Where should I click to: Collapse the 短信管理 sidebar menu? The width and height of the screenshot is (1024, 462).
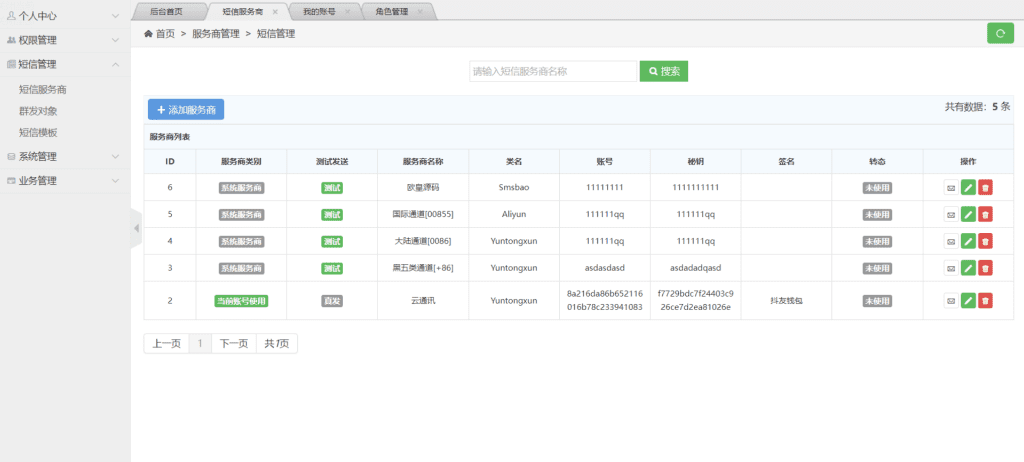pos(65,64)
